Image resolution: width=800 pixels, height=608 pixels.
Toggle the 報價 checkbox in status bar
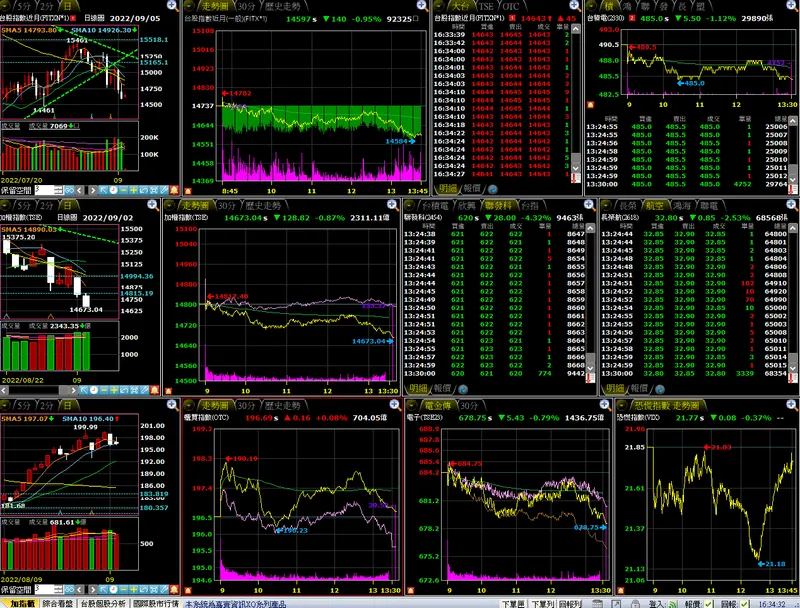pyautogui.click(x=709, y=603)
